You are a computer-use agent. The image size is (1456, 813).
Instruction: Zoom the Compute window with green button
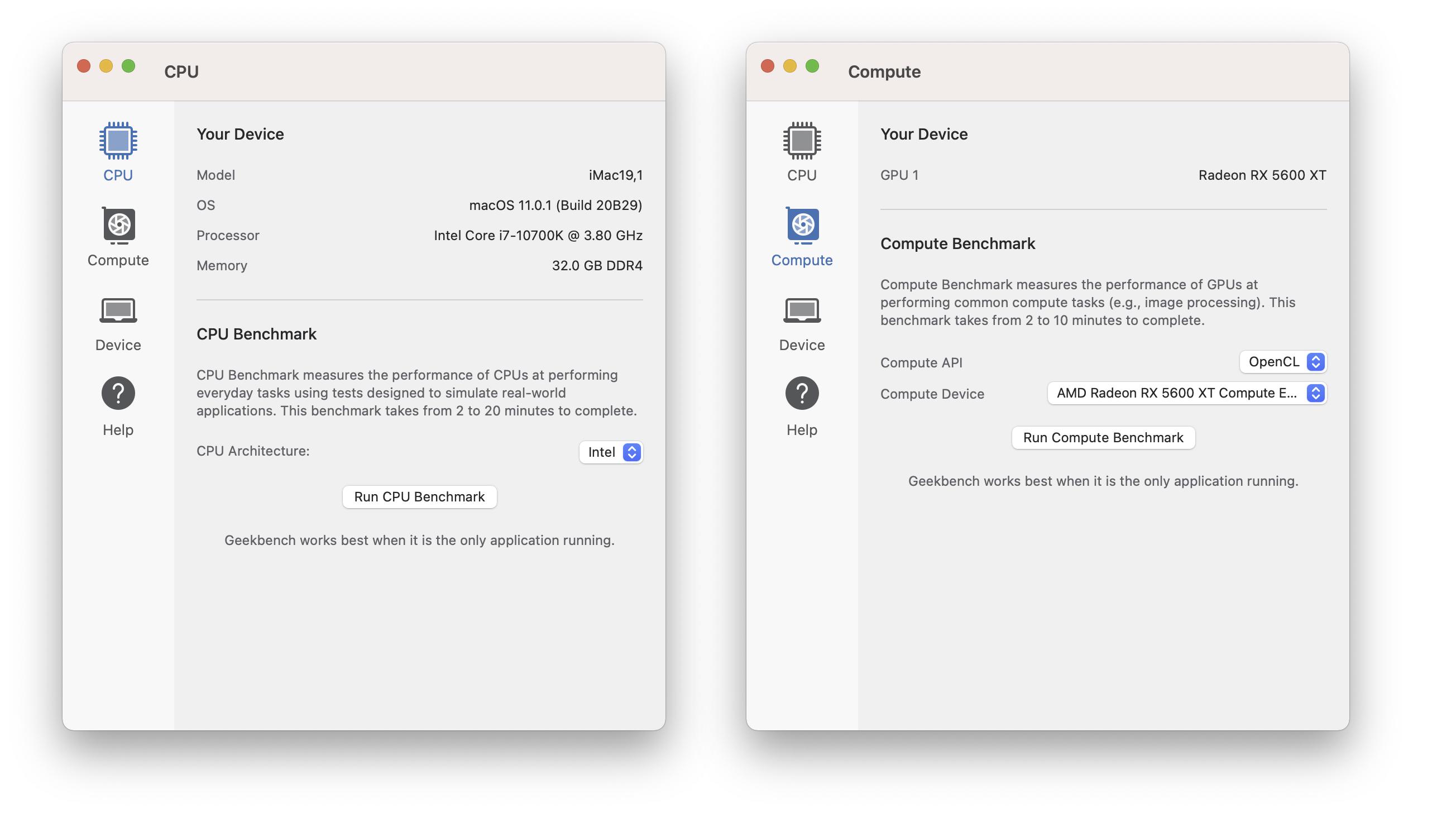pos(812,66)
